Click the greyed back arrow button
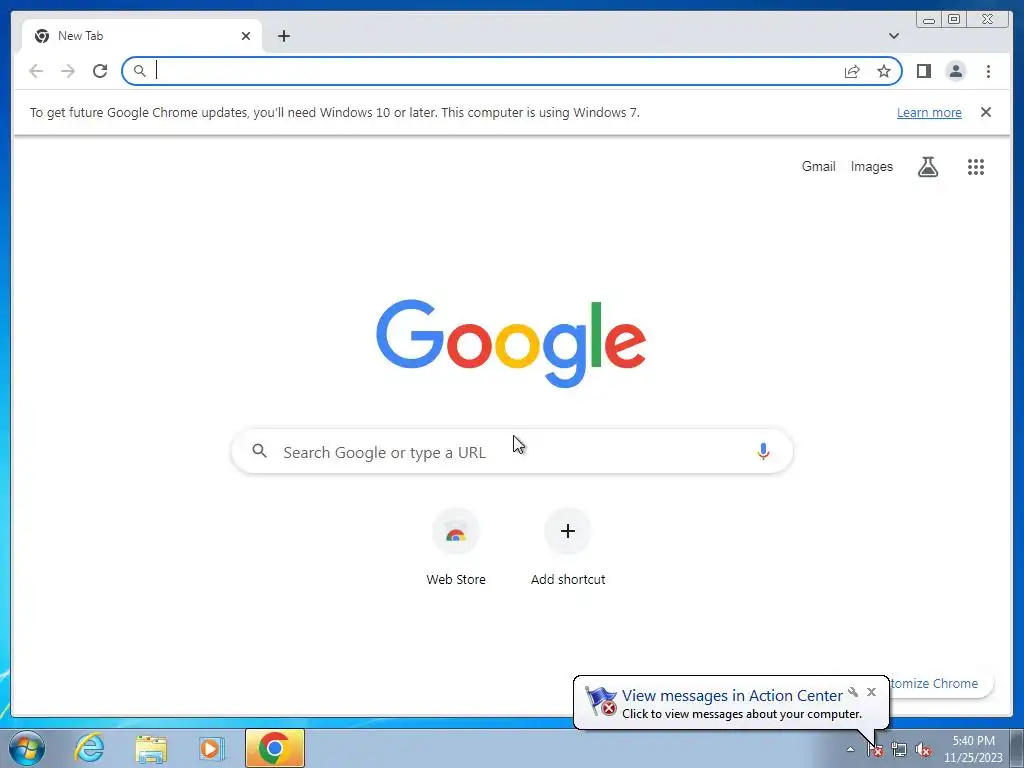This screenshot has height=768, width=1024. [x=36, y=71]
